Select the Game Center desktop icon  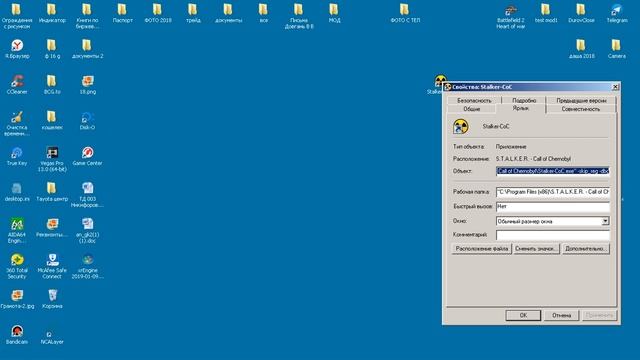tap(87, 156)
